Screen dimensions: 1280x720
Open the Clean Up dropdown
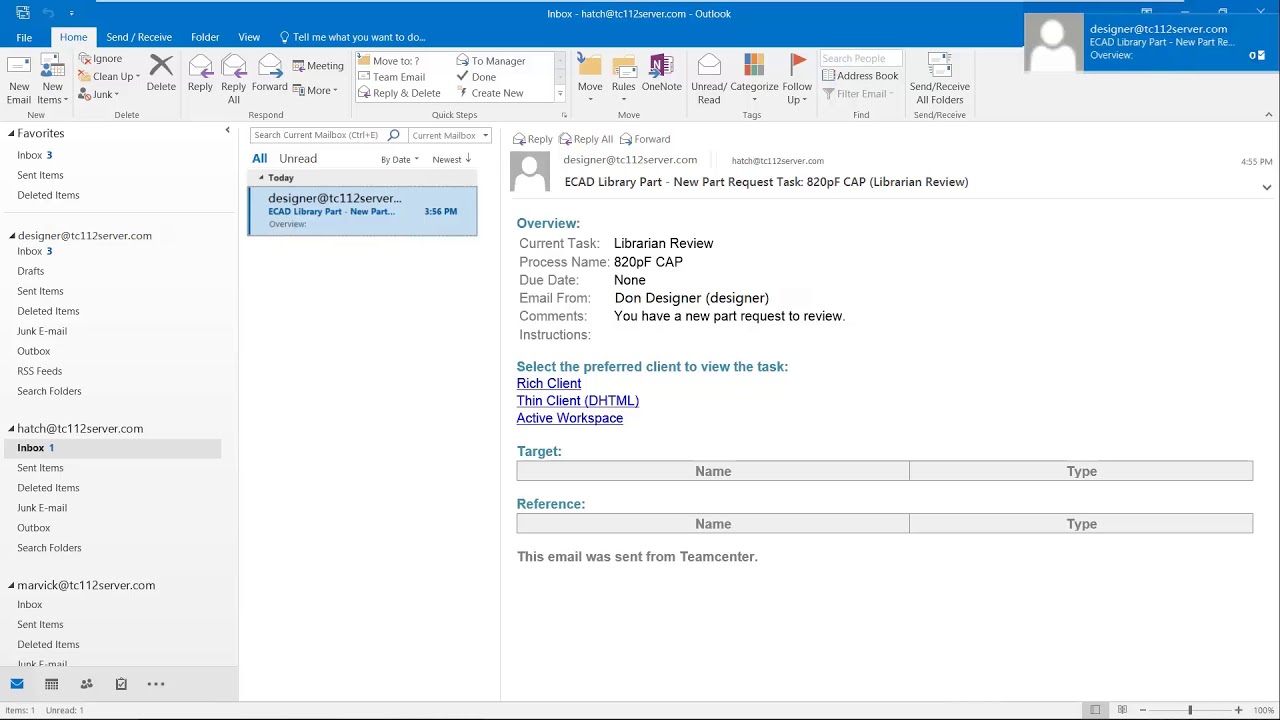tap(110, 77)
